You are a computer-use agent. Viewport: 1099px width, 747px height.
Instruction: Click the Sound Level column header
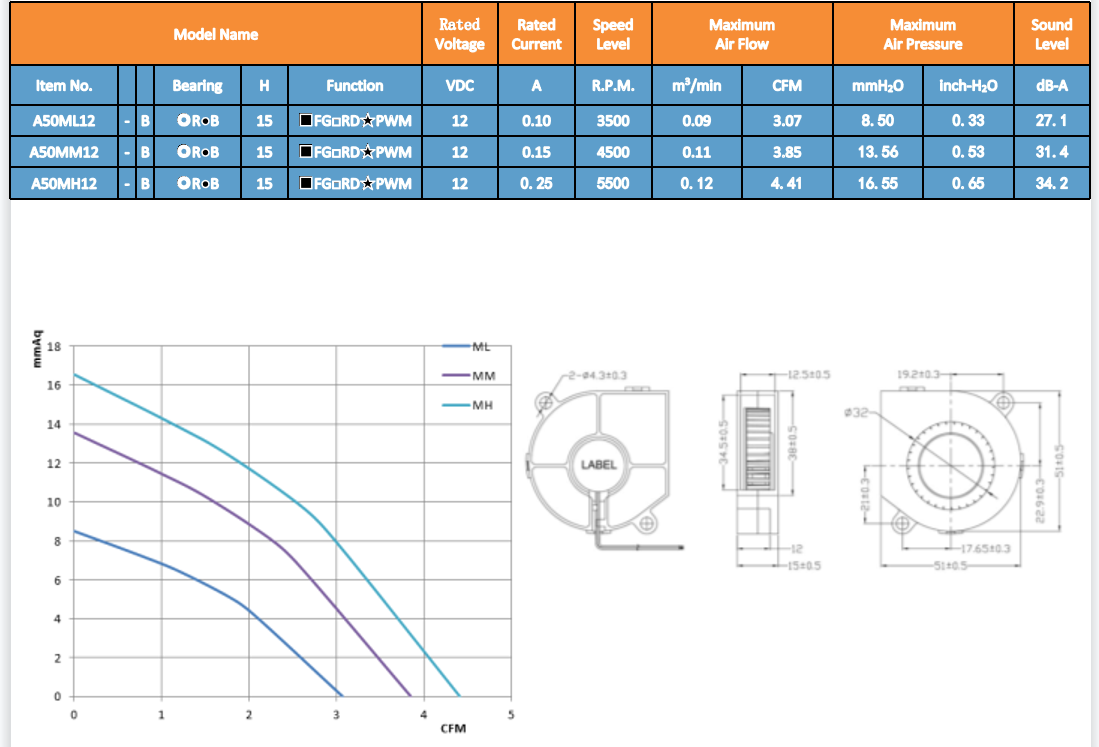tap(1051, 34)
